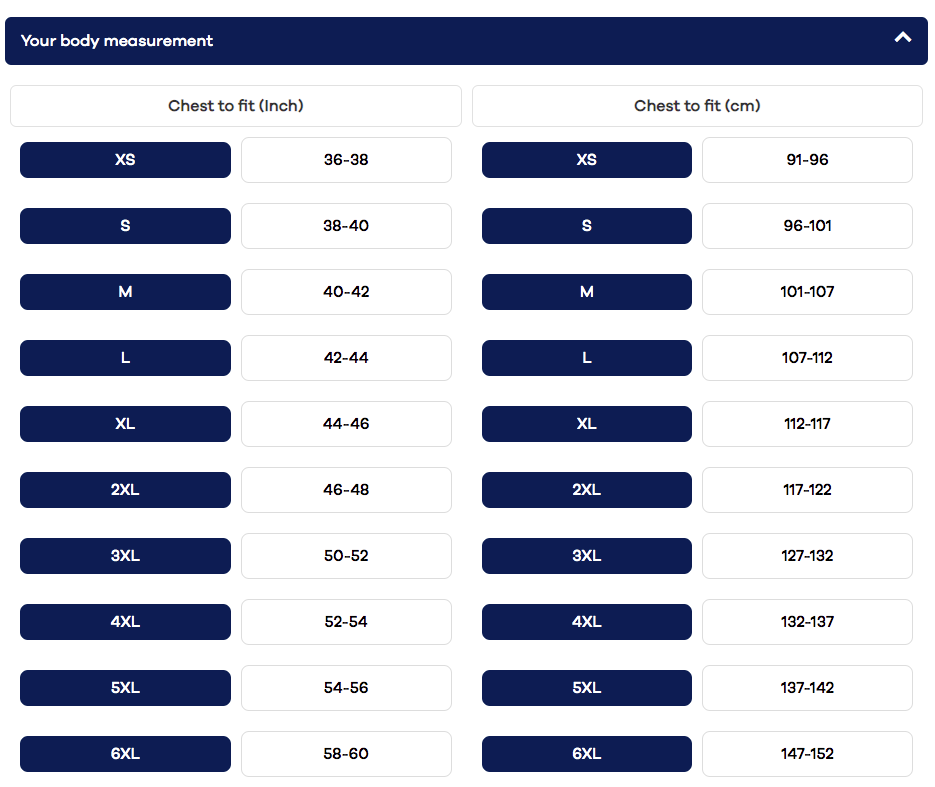Click the 36-38 inch measurement cell

coord(346,160)
